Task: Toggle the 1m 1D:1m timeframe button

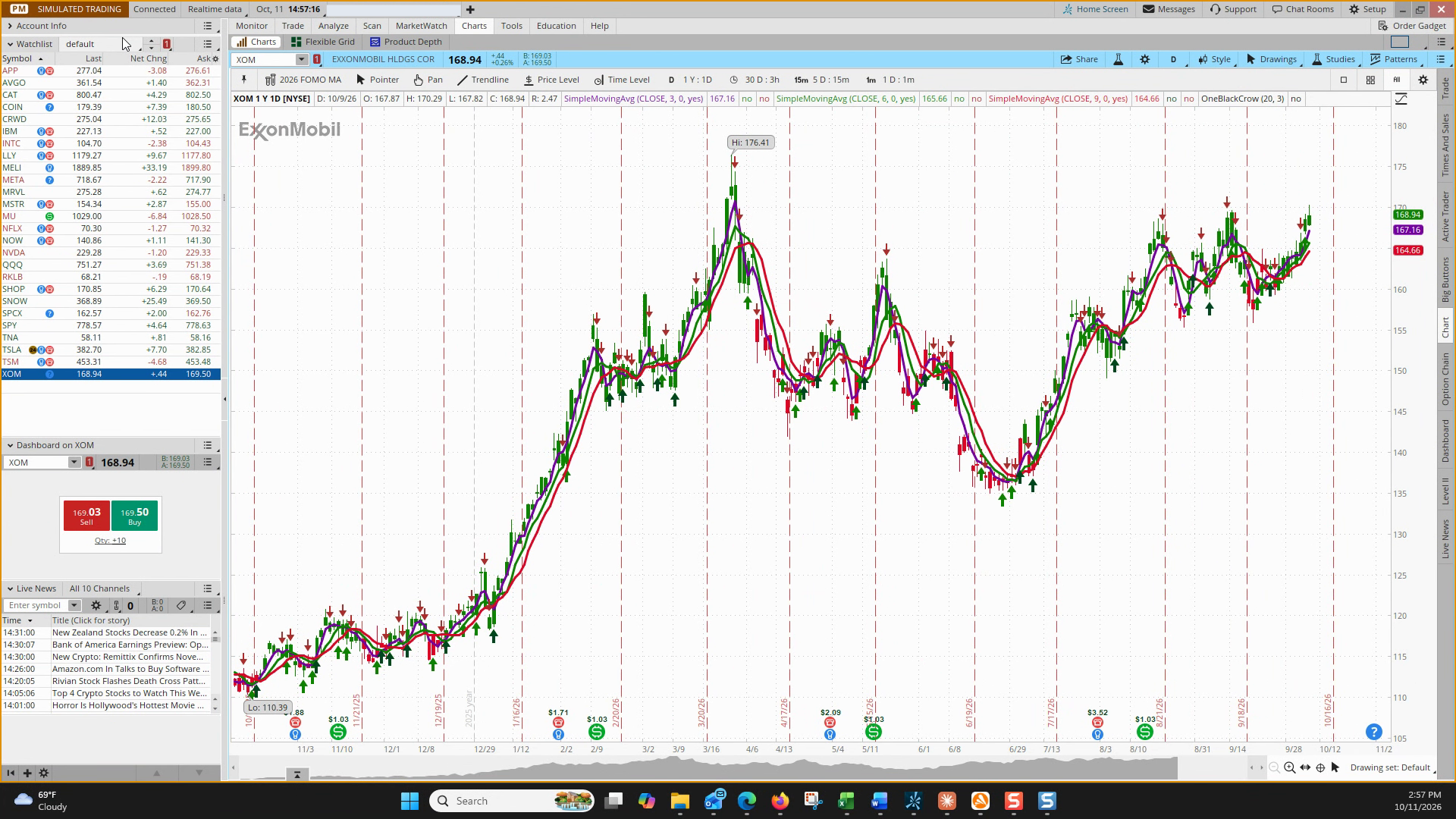Action: point(890,80)
